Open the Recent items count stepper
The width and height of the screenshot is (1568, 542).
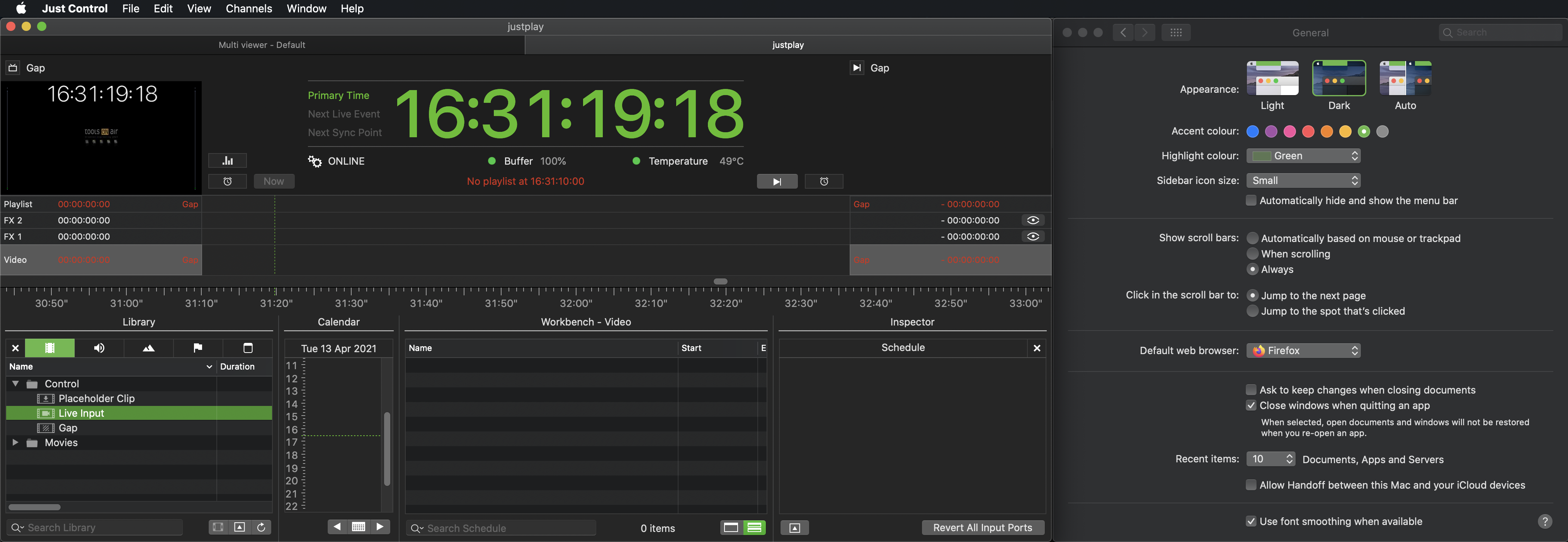(1270, 459)
